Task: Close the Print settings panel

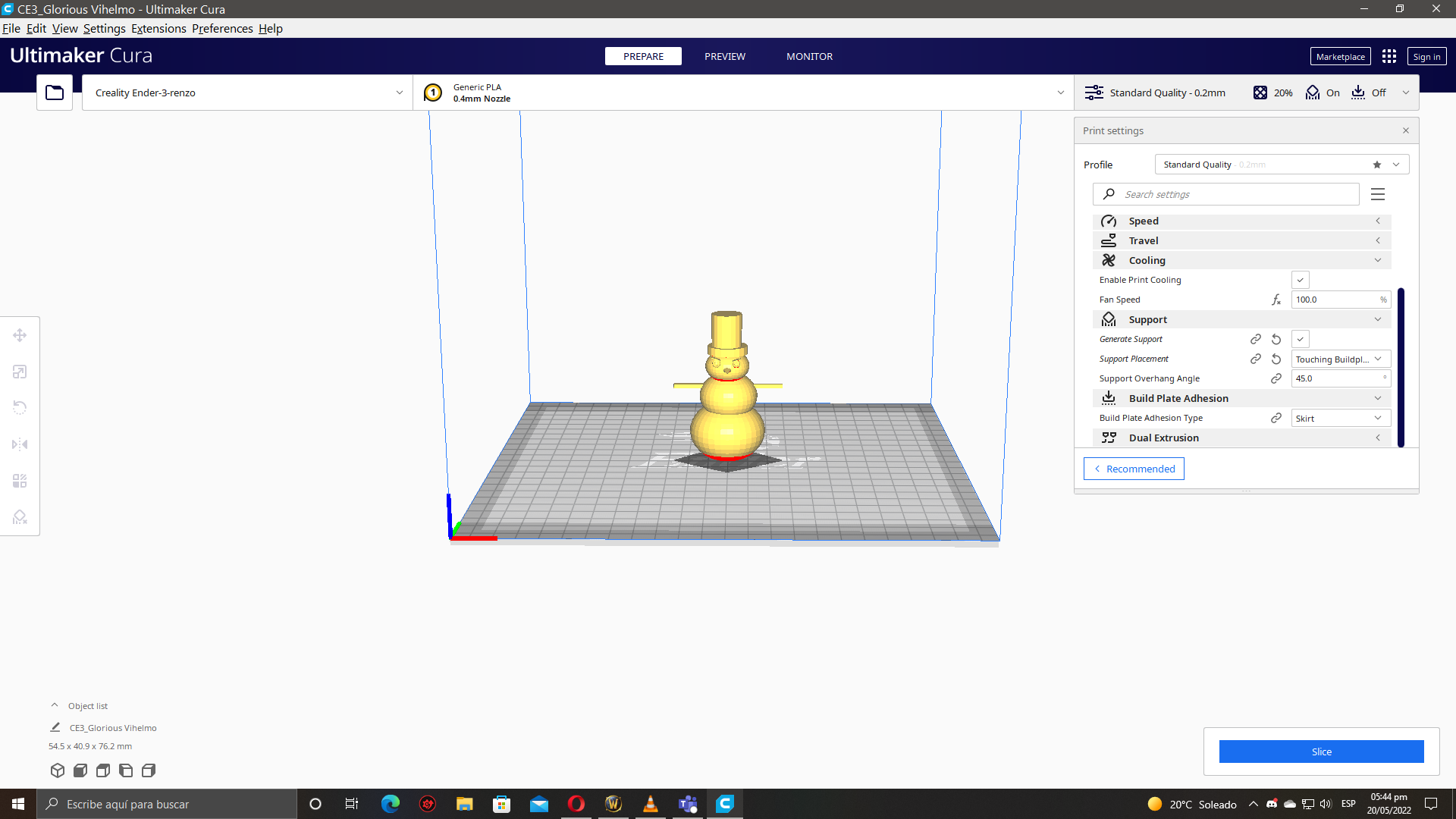Action: pos(1406,130)
